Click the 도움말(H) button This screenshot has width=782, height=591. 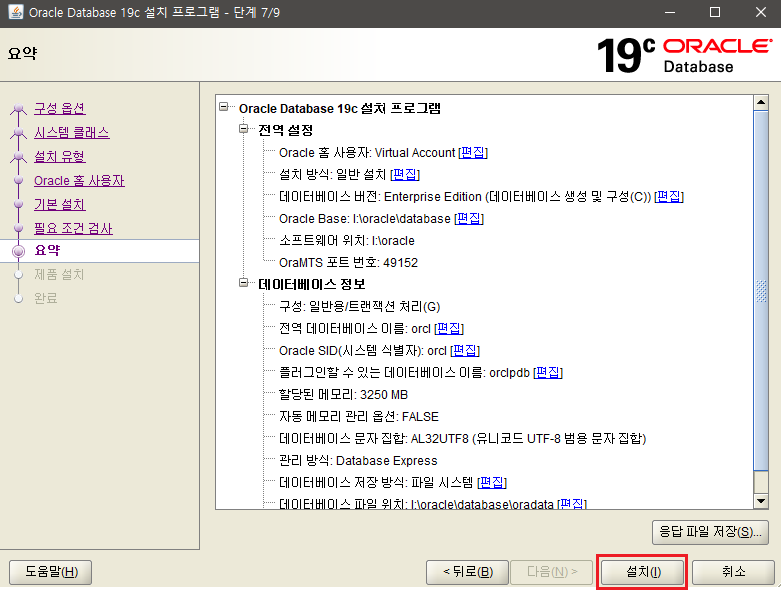[50, 572]
